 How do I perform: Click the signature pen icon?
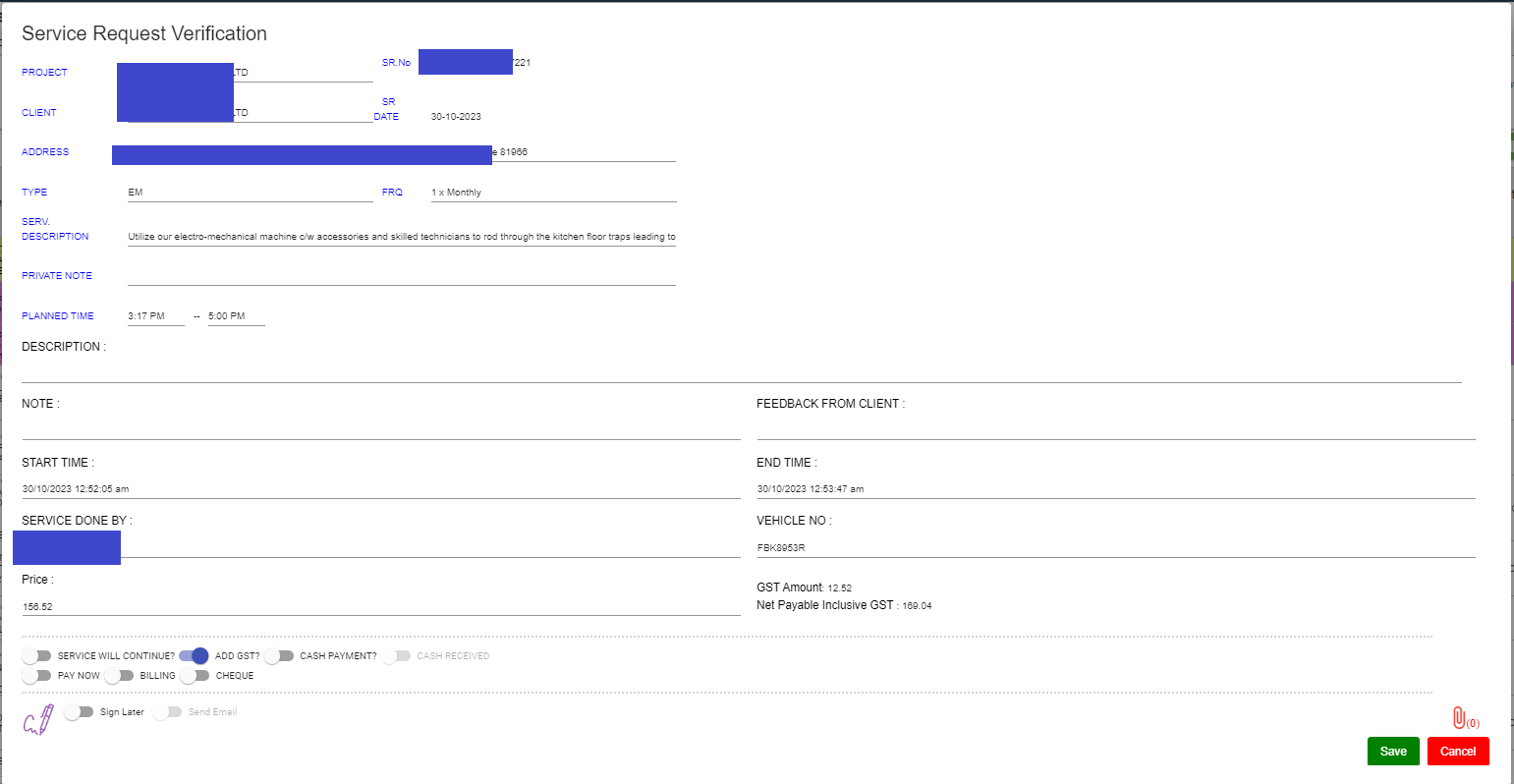[x=38, y=721]
